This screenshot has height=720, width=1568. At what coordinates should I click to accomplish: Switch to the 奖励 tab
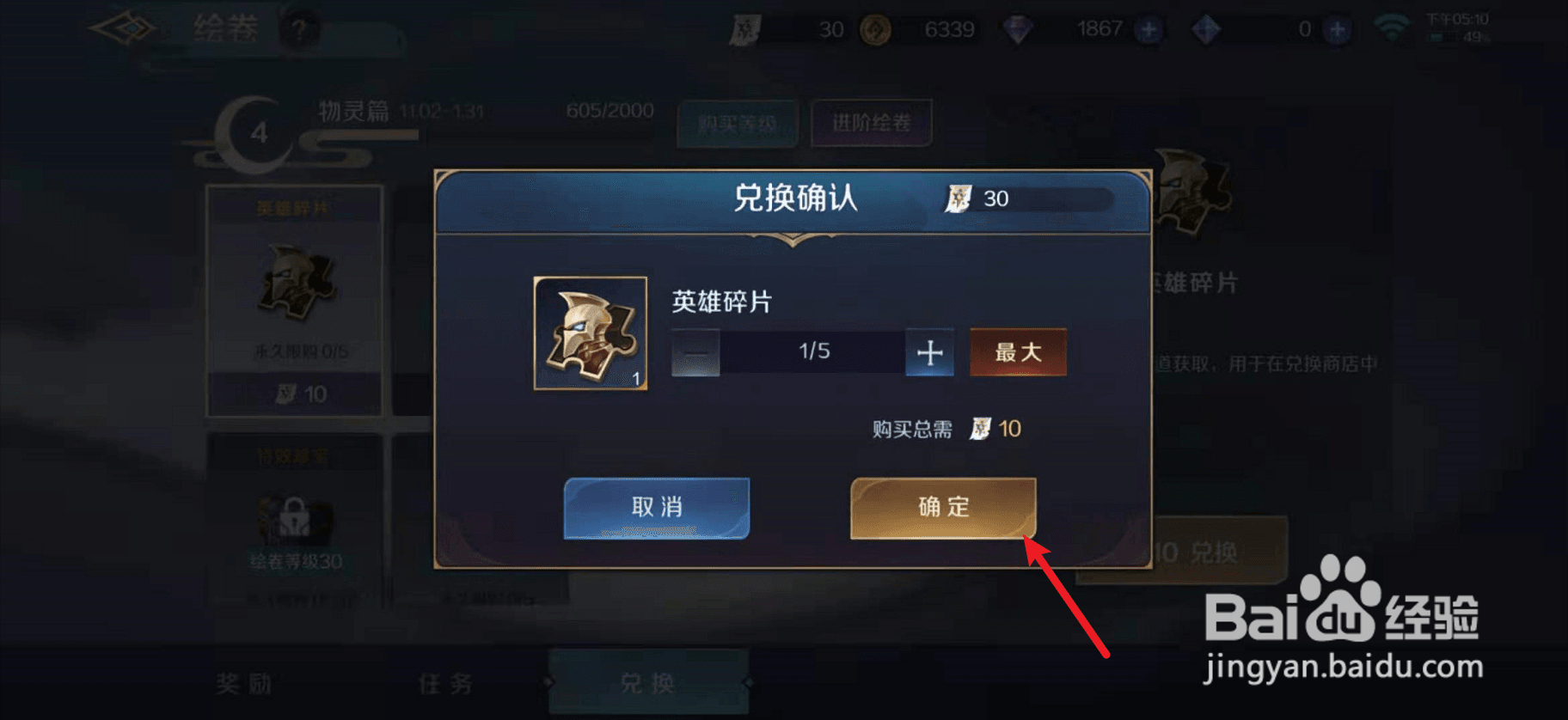point(244,684)
